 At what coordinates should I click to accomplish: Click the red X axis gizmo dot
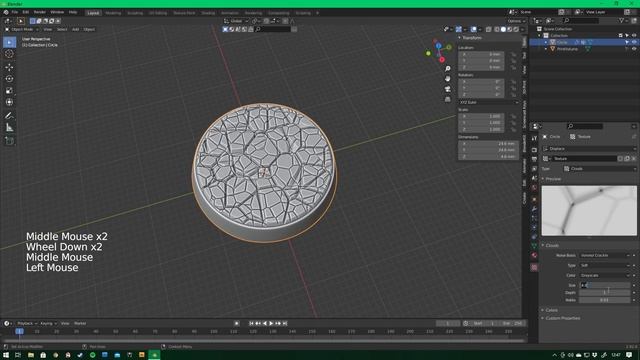point(442,60)
